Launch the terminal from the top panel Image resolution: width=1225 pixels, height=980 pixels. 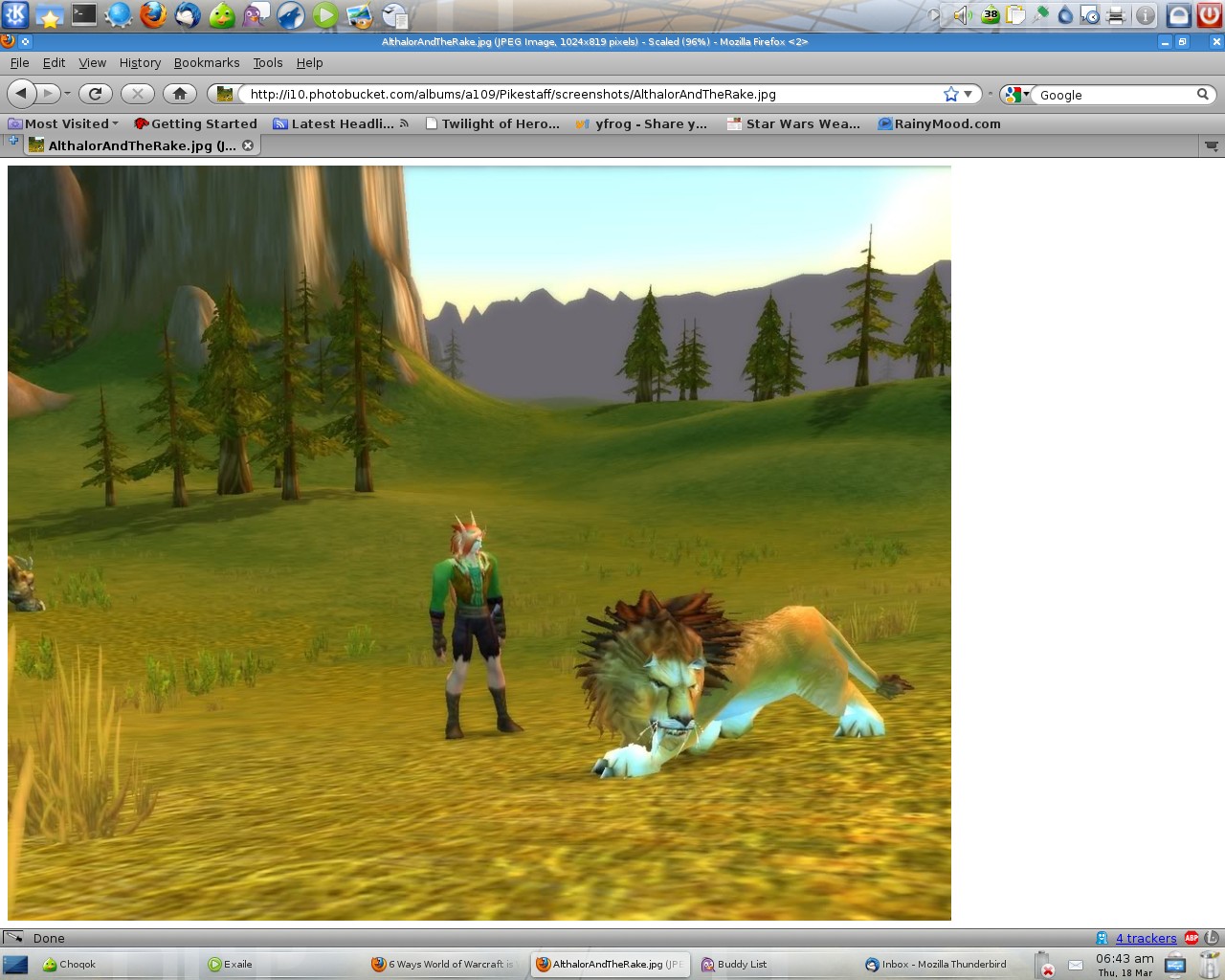click(84, 14)
